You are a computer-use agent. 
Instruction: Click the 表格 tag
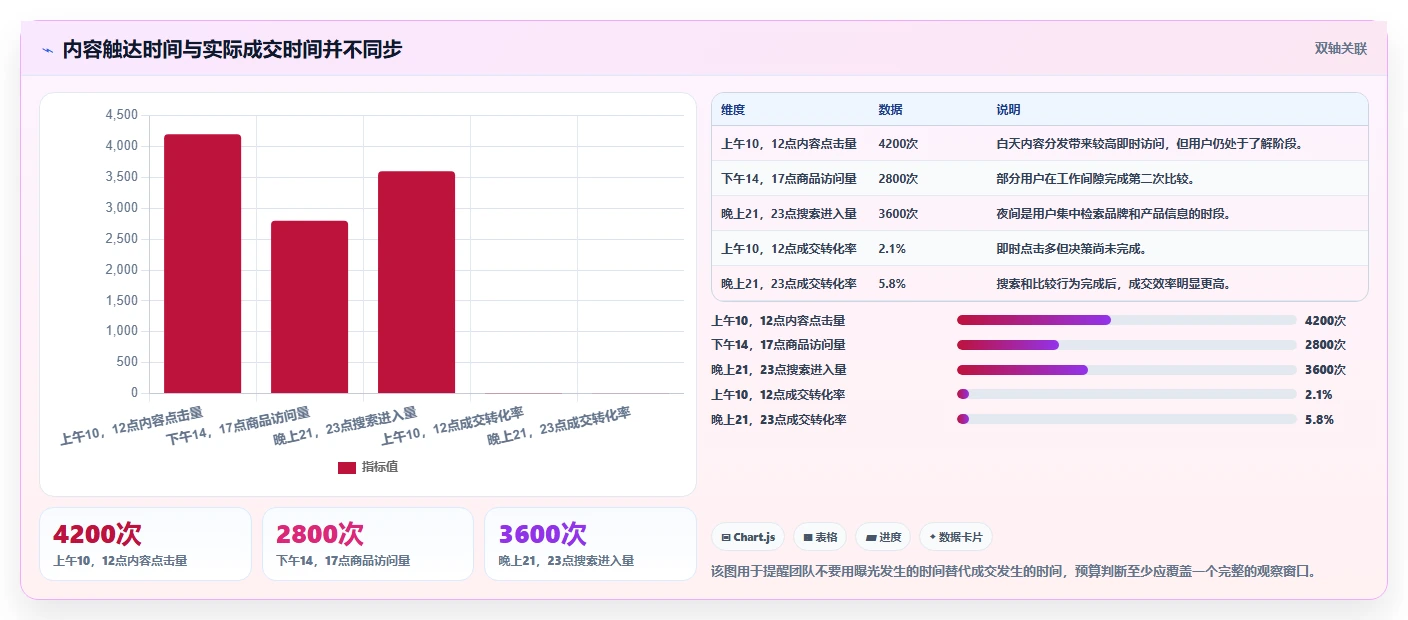820,537
